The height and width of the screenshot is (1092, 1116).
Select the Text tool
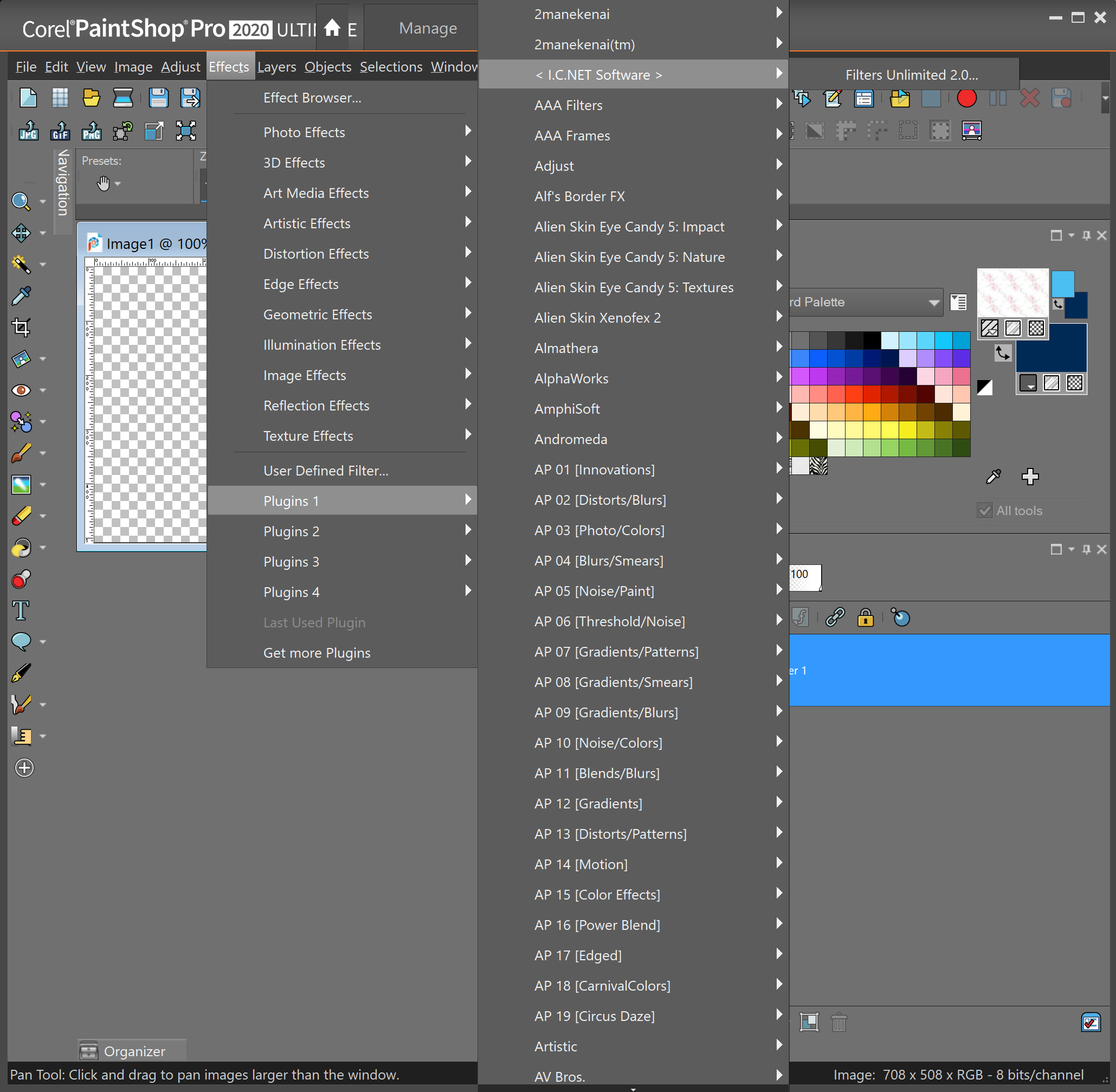coord(21,610)
